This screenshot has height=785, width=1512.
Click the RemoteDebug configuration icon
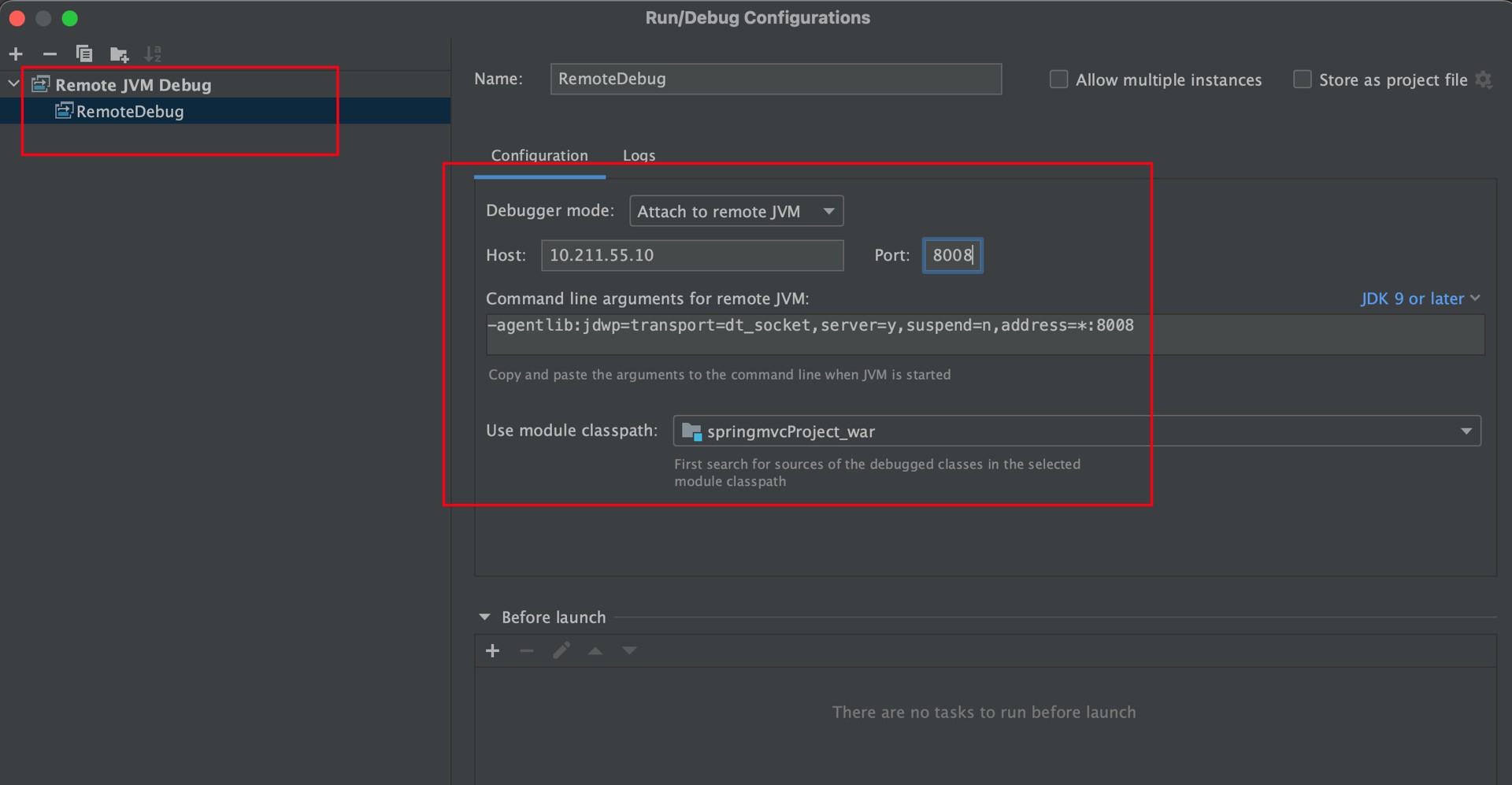click(x=65, y=111)
